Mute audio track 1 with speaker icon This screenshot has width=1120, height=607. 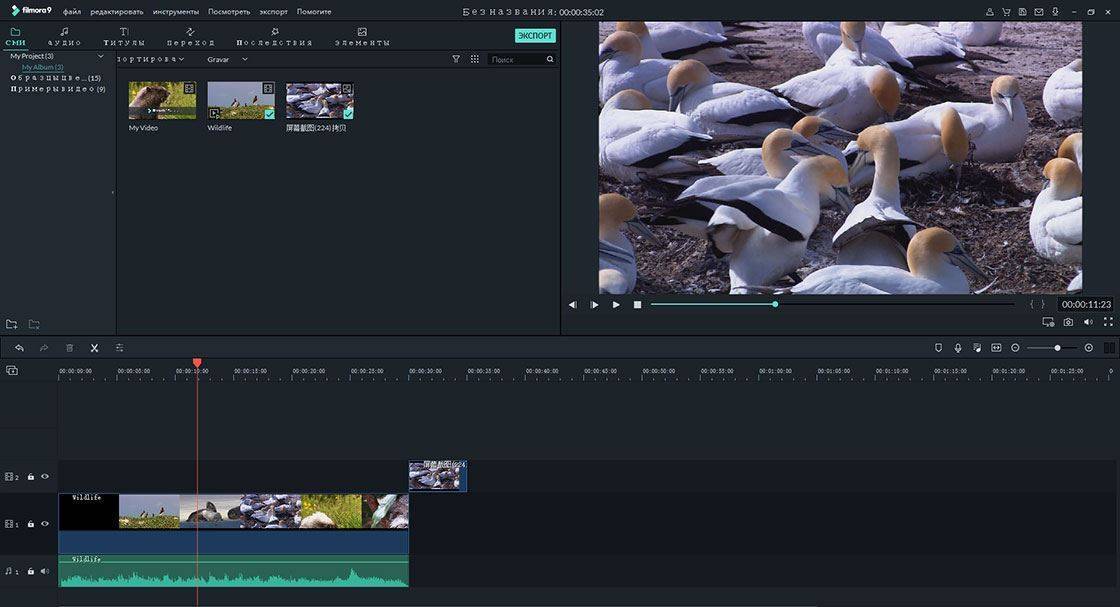(x=45, y=571)
